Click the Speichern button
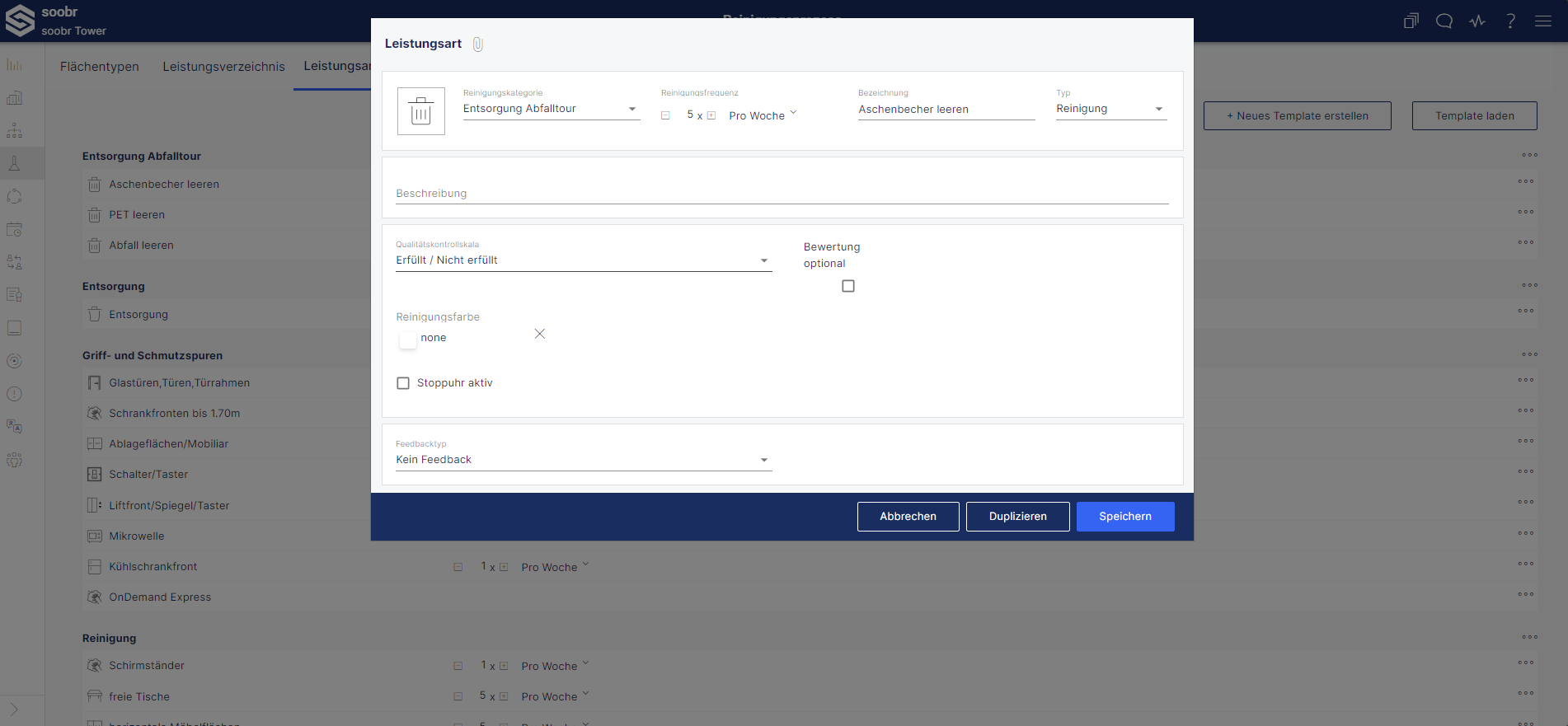The height and width of the screenshot is (726, 1568). tap(1124, 517)
